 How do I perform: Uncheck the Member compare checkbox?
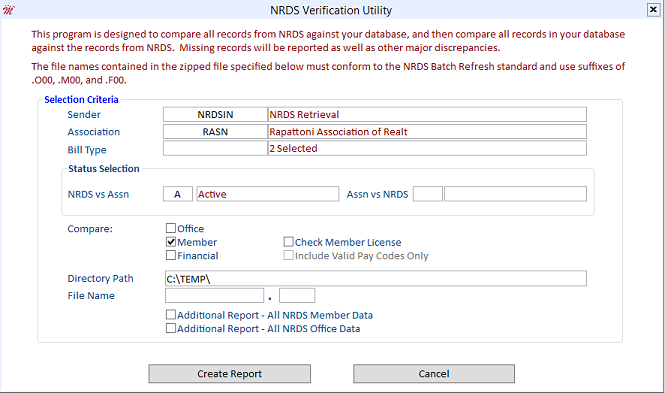pos(170,242)
